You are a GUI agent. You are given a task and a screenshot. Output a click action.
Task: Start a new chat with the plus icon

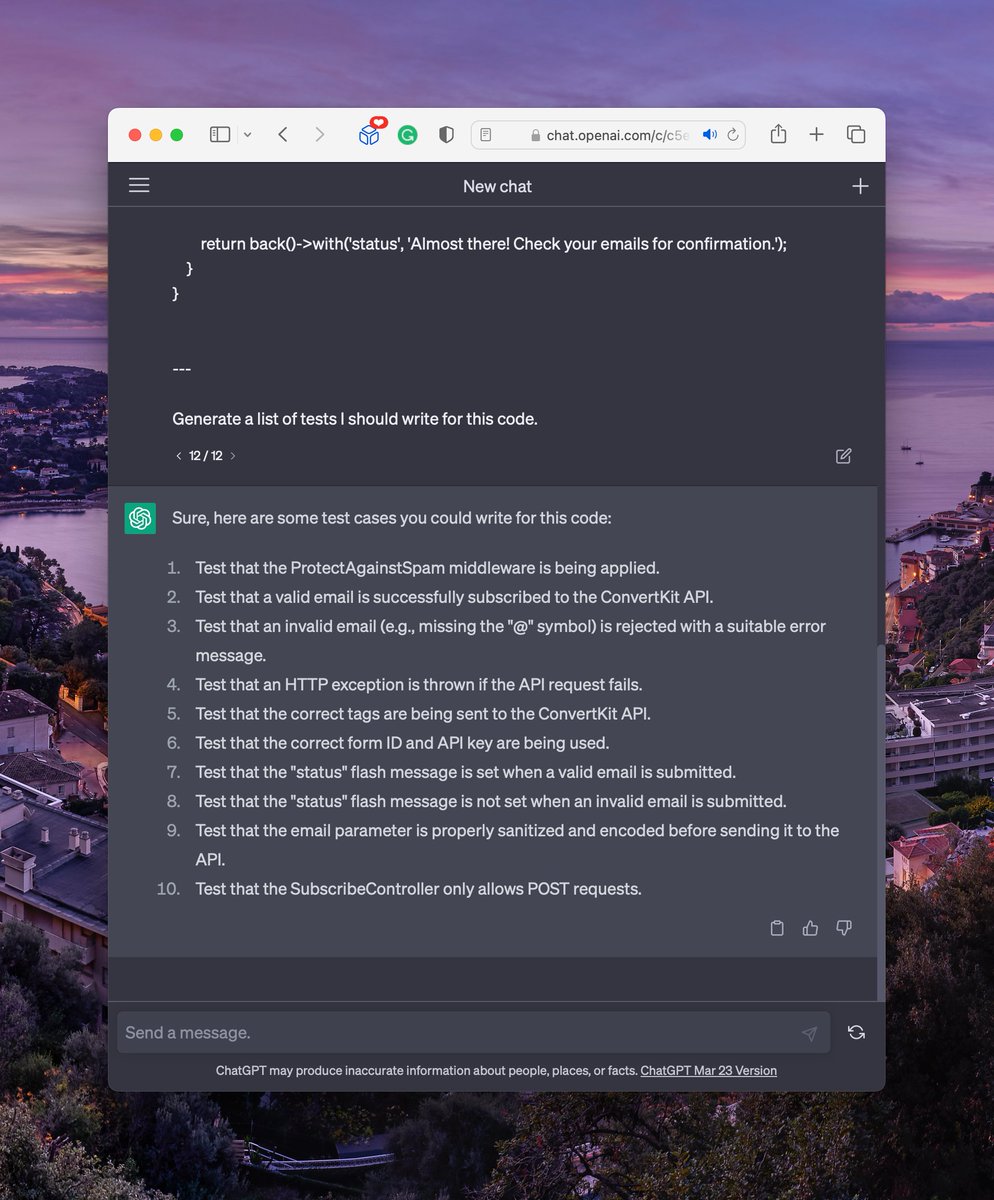click(x=860, y=186)
